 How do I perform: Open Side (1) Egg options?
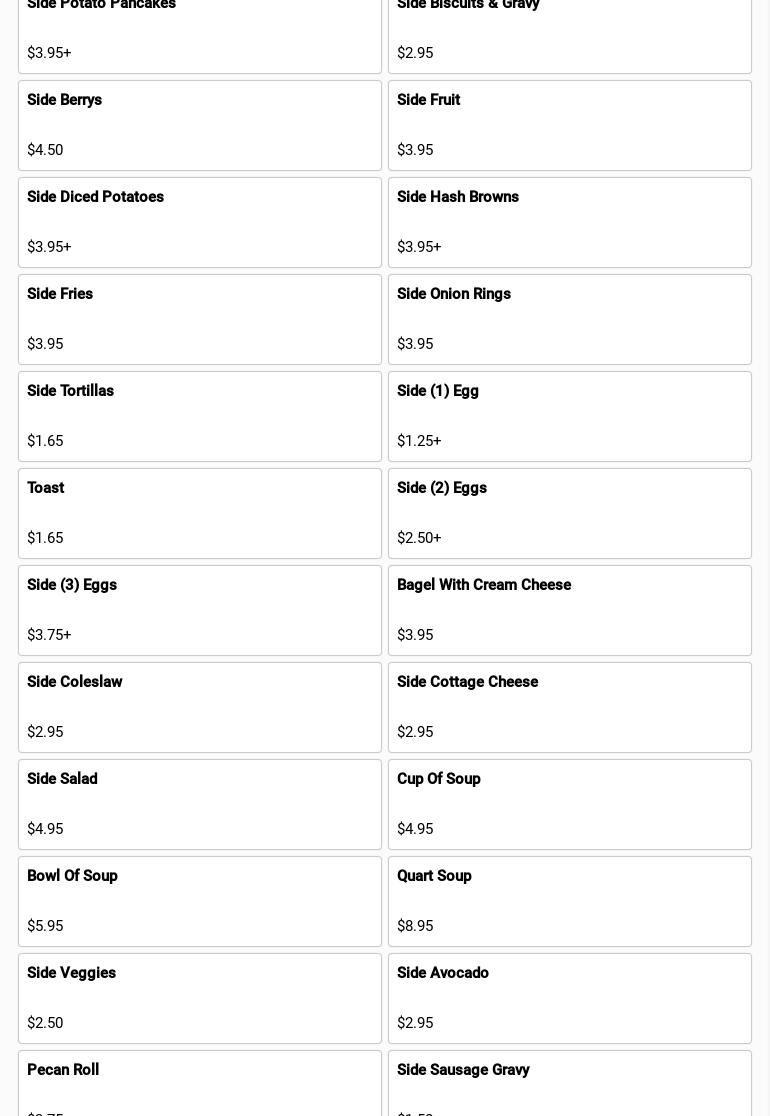[569, 416]
